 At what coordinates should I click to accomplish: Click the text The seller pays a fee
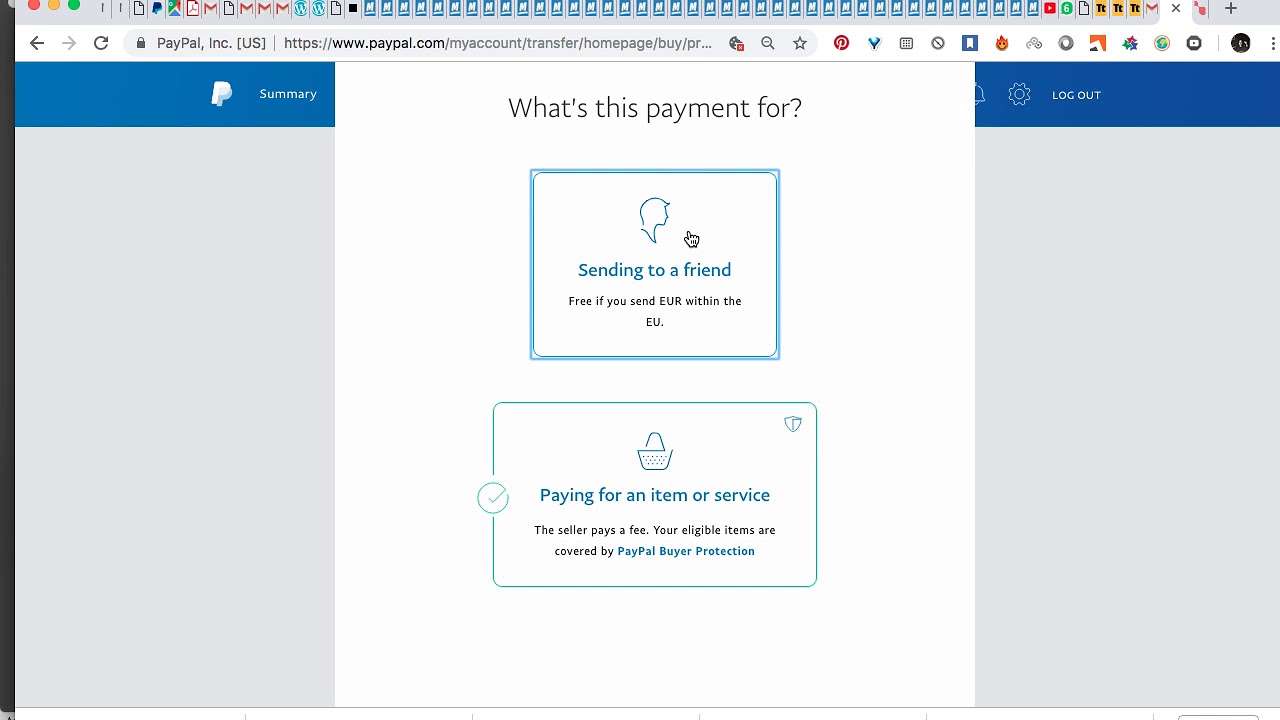591,530
